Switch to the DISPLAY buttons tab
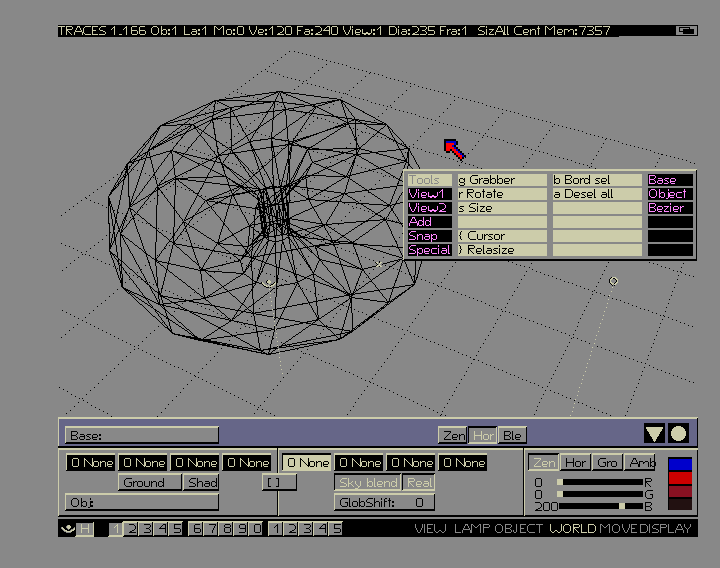Screen dimensions: 720x568 665,529
